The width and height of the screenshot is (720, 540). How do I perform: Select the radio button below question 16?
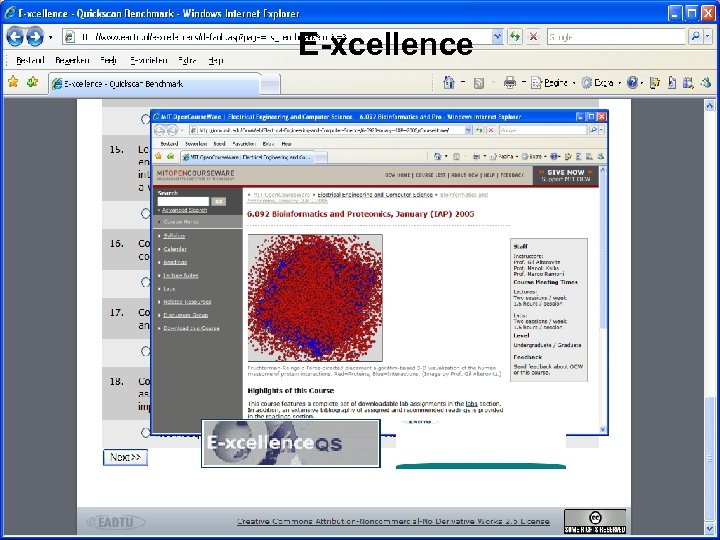146,282
